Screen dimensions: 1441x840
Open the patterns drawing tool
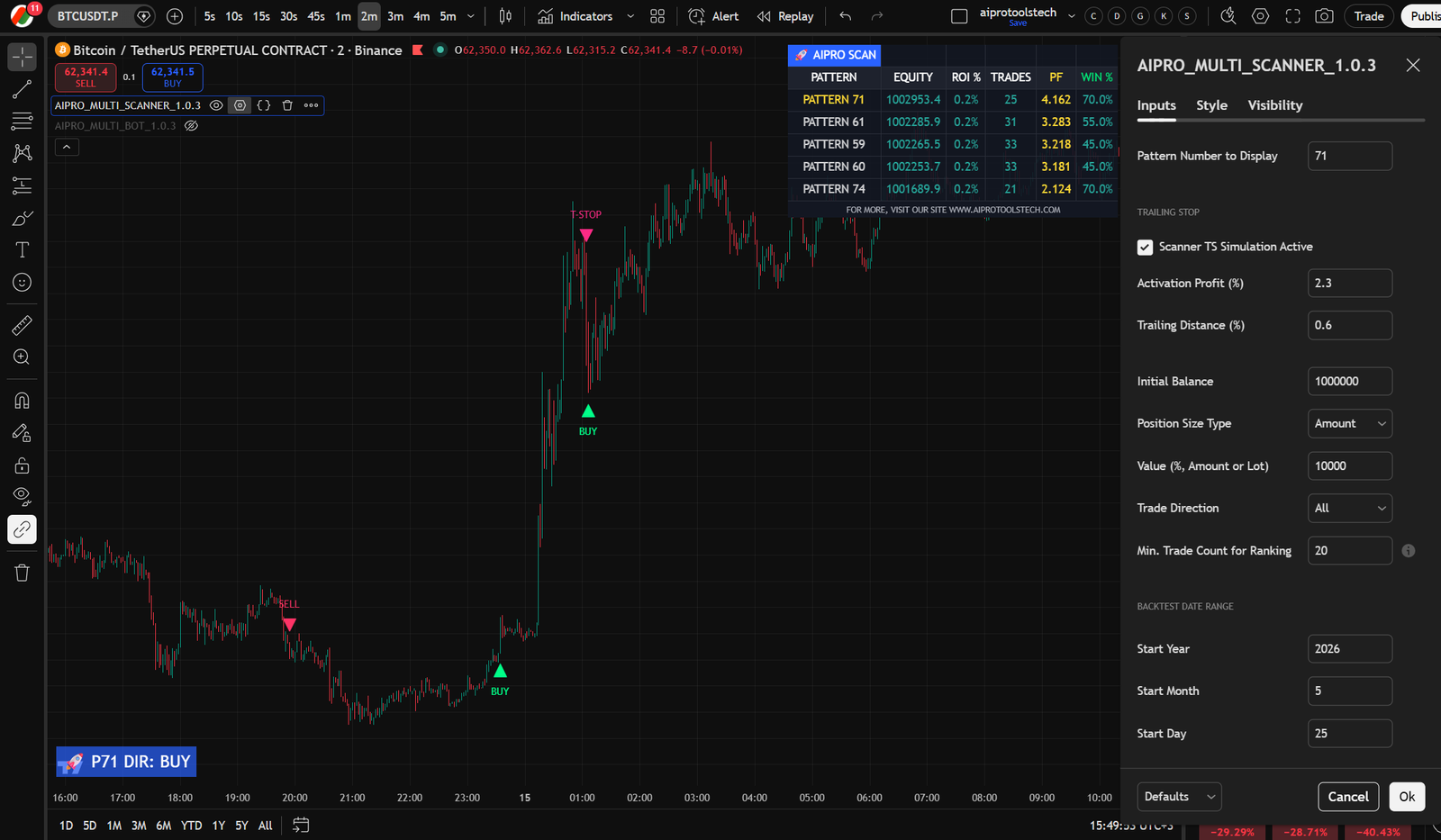point(23,153)
